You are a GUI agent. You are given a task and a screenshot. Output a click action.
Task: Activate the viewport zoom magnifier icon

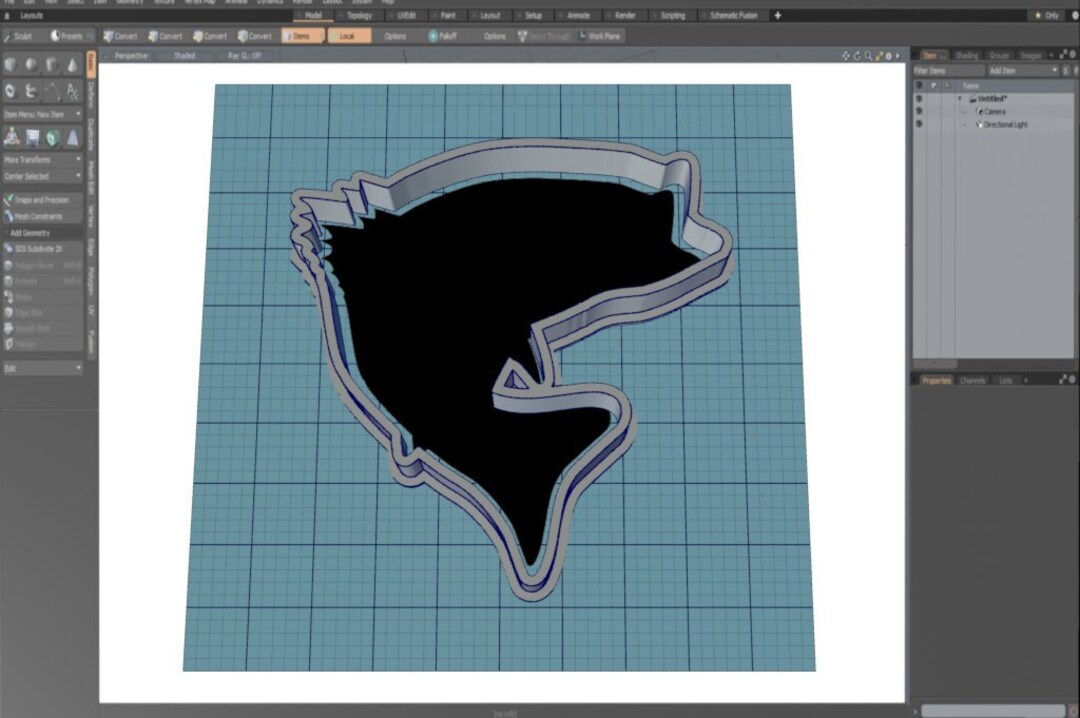pos(868,56)
